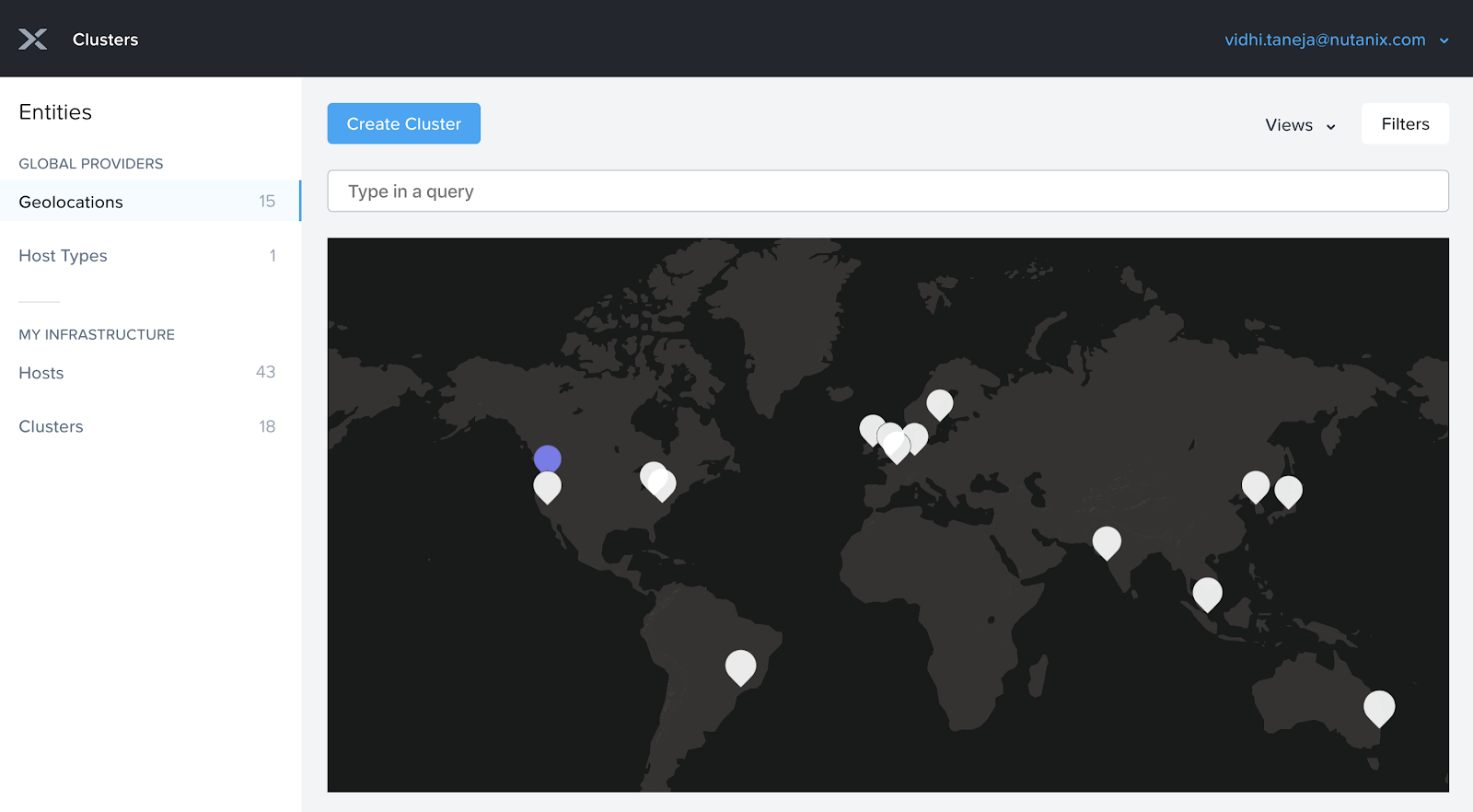Click the map pin in Brazil
Screen dimensions: 1473x812
740,666
